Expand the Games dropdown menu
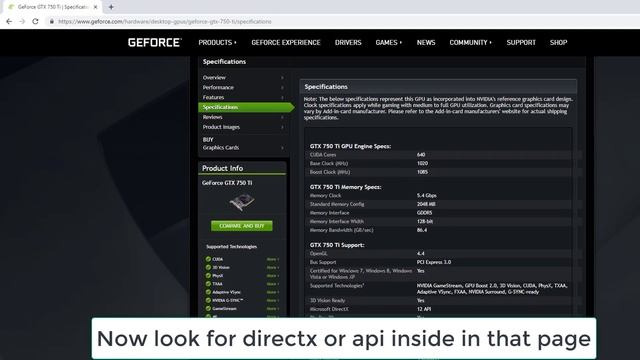Image resolution: width=640 pixels, height=360 pixels. [x=389, y=42]
